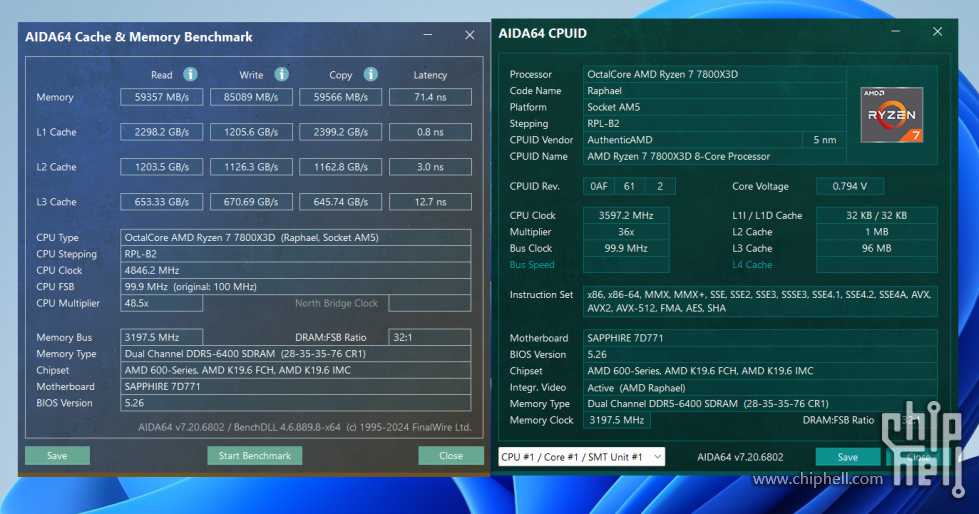
Task: Click CPU Clock 4846.2 MHz field
Action: click(295, 270)
